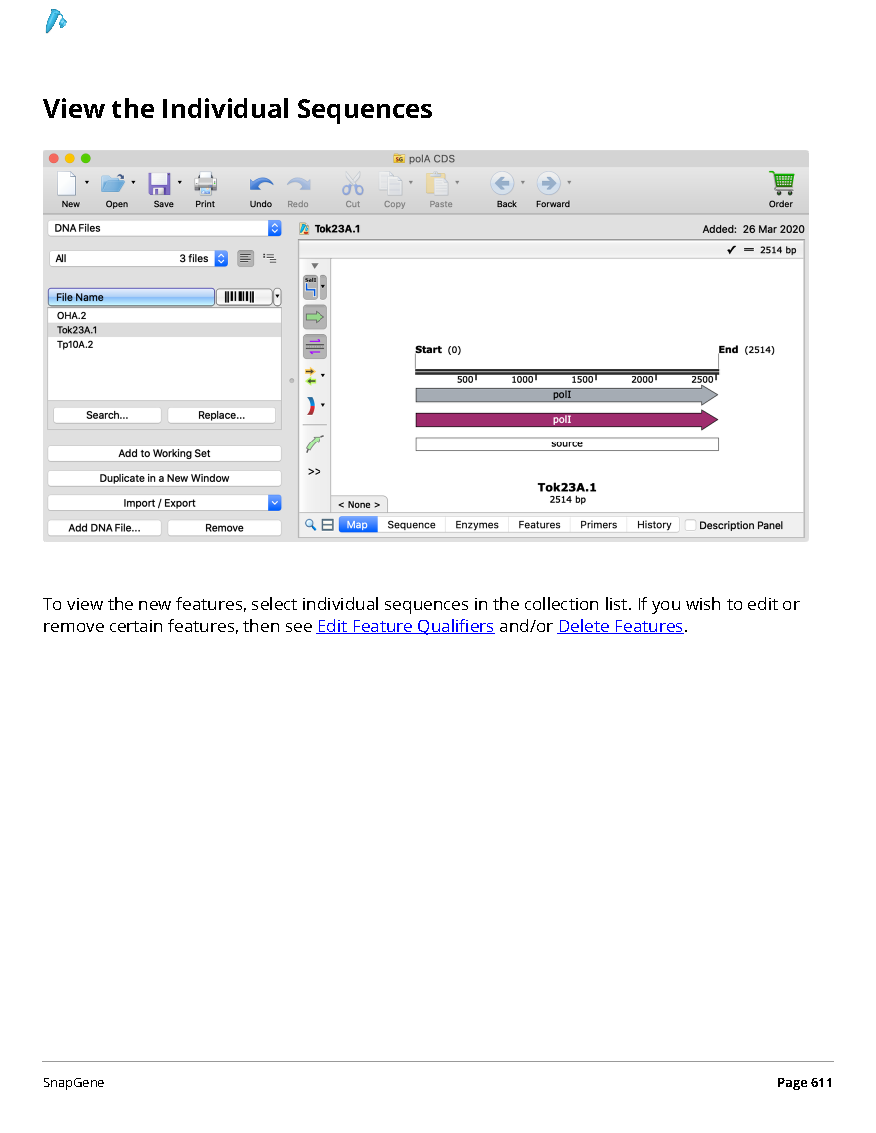Click the File Name column header
This screenshot has height=1133, width=876.
click(132, 297)
